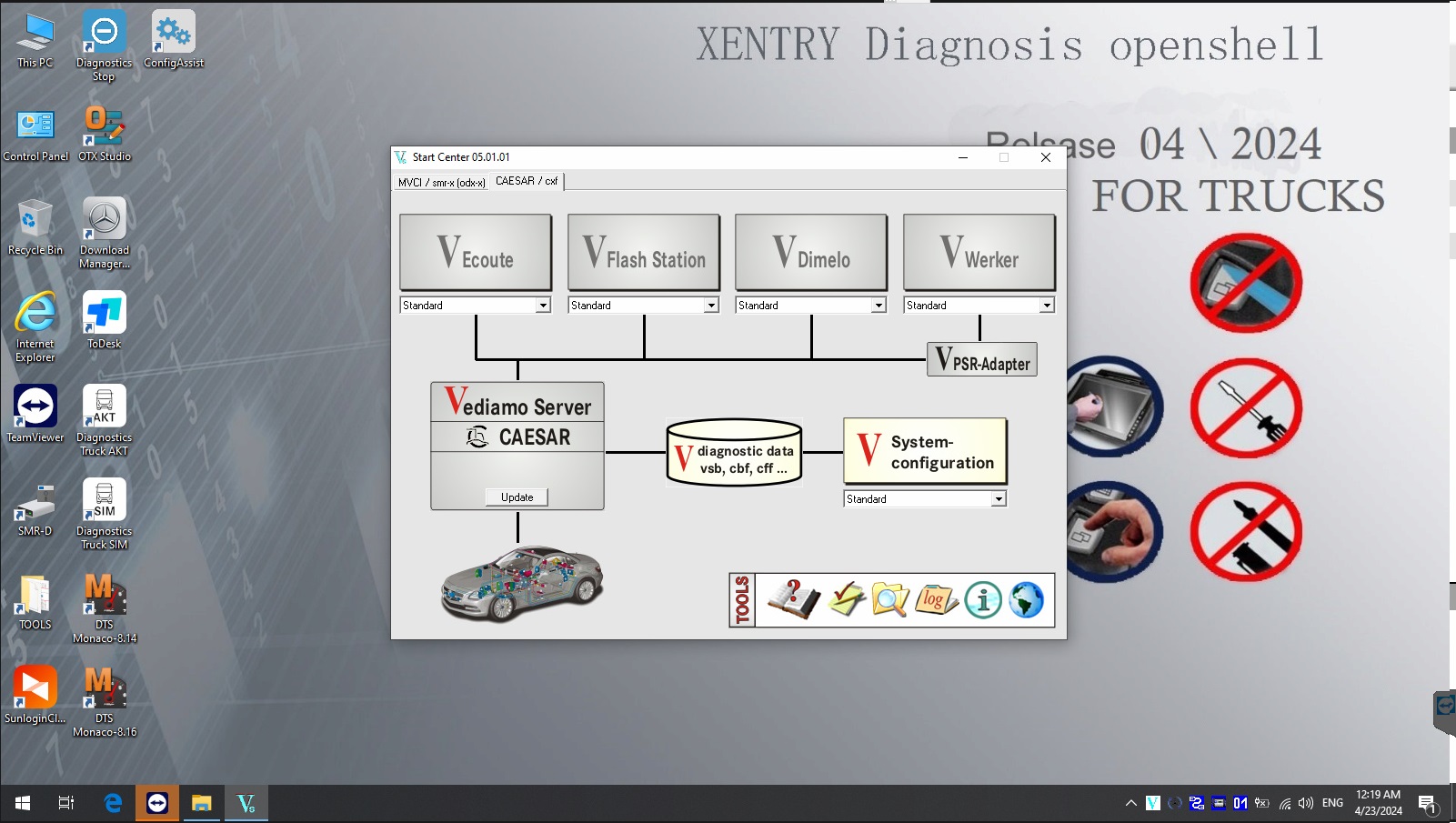Click the V tray icon
1456x823 pixels.
(x=1153, y=803)
